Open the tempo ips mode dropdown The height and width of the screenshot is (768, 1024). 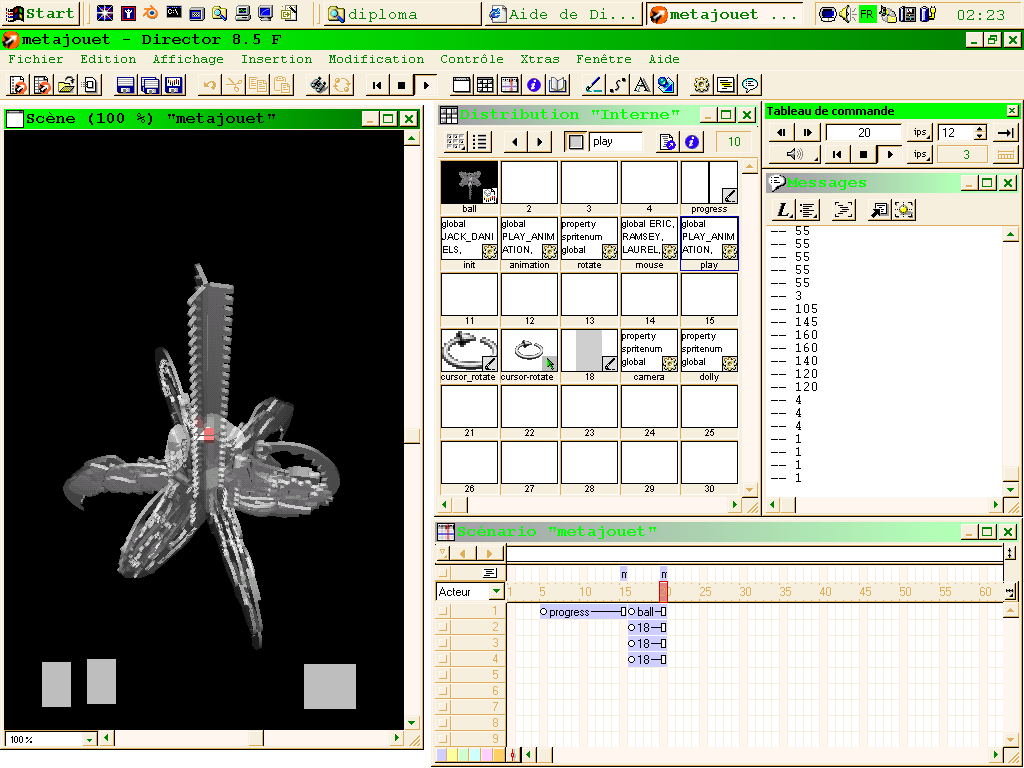pos(919,133)
